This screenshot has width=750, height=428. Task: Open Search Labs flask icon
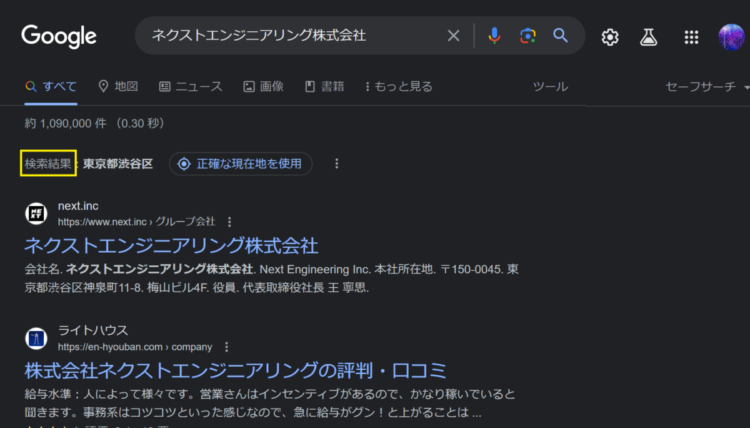coord(648,37)
